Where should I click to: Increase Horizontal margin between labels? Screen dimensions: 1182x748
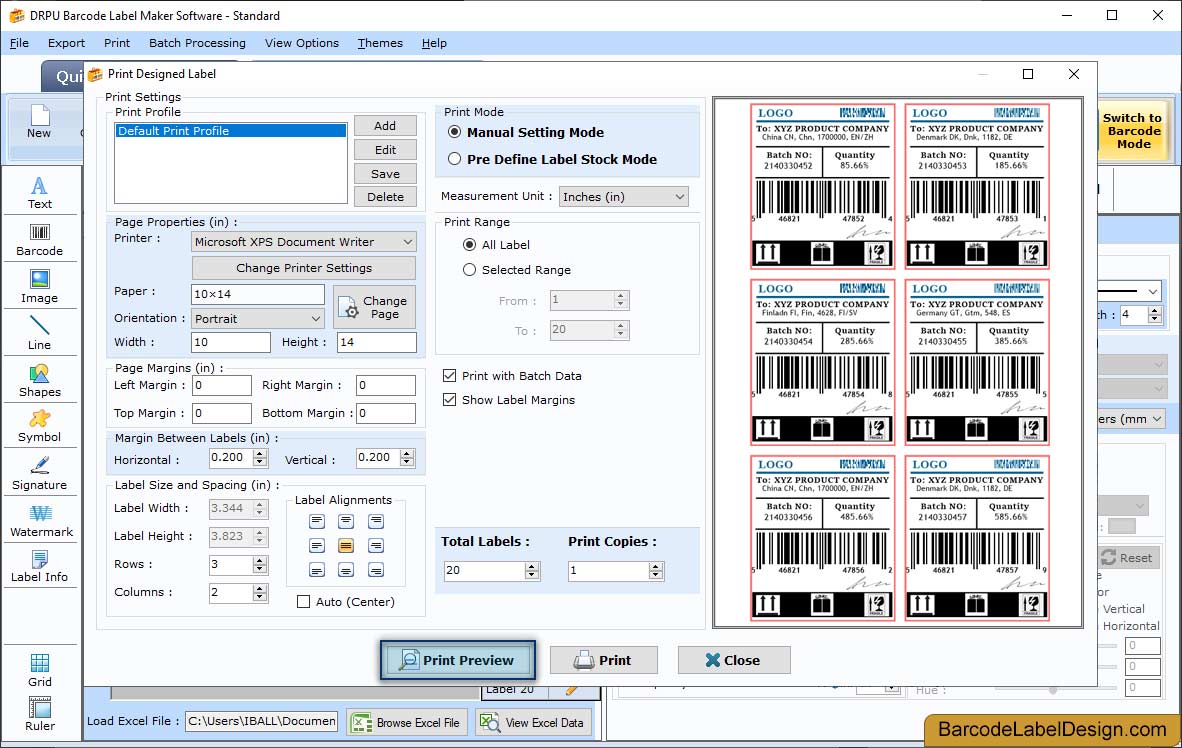tap(260, 453)
